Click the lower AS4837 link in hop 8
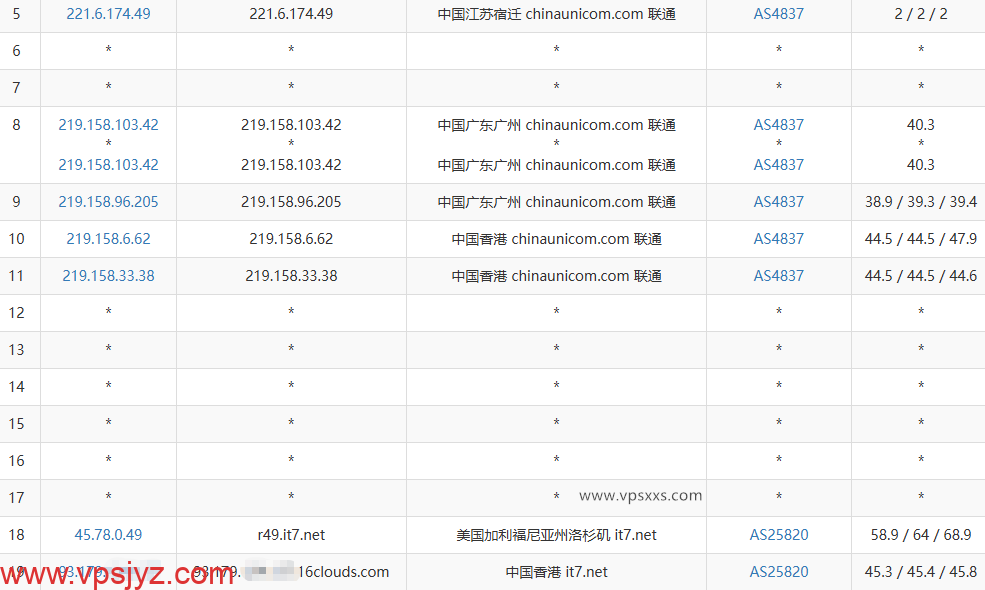Image resolution: width=985 pixels, height=590 pixels. point(778,165)
